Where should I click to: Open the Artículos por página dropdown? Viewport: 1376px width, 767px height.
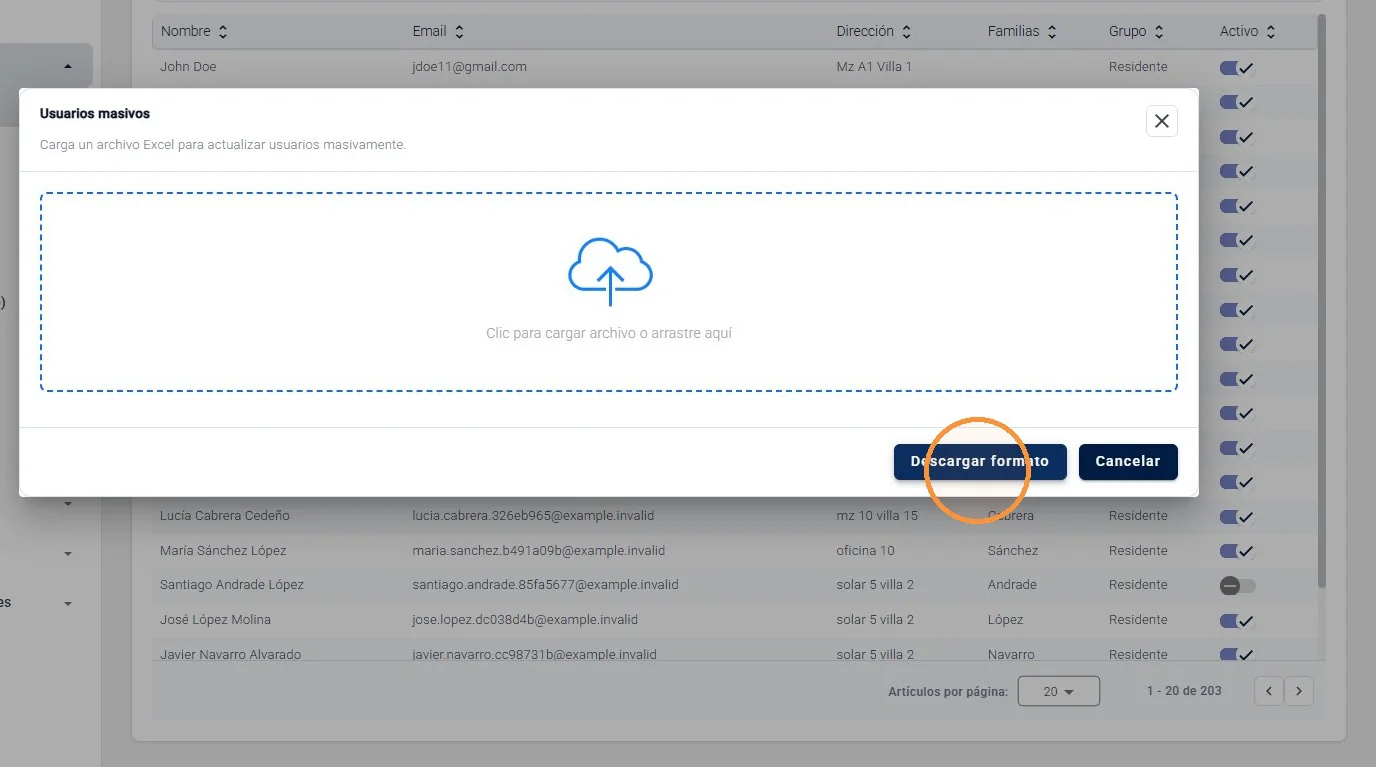(x=1058, y=691)
